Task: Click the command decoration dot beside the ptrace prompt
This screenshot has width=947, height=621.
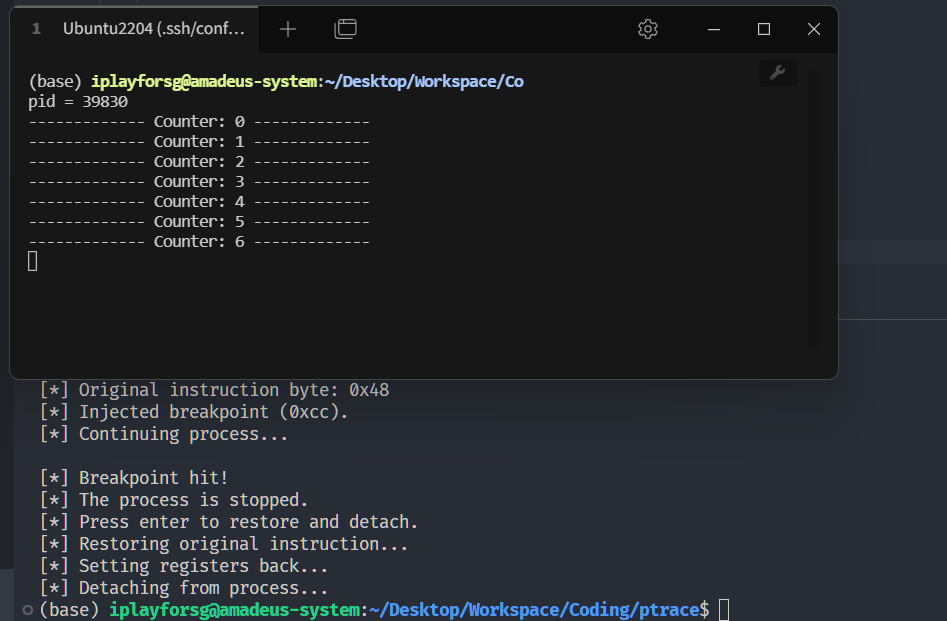Action: click(26, 610)
